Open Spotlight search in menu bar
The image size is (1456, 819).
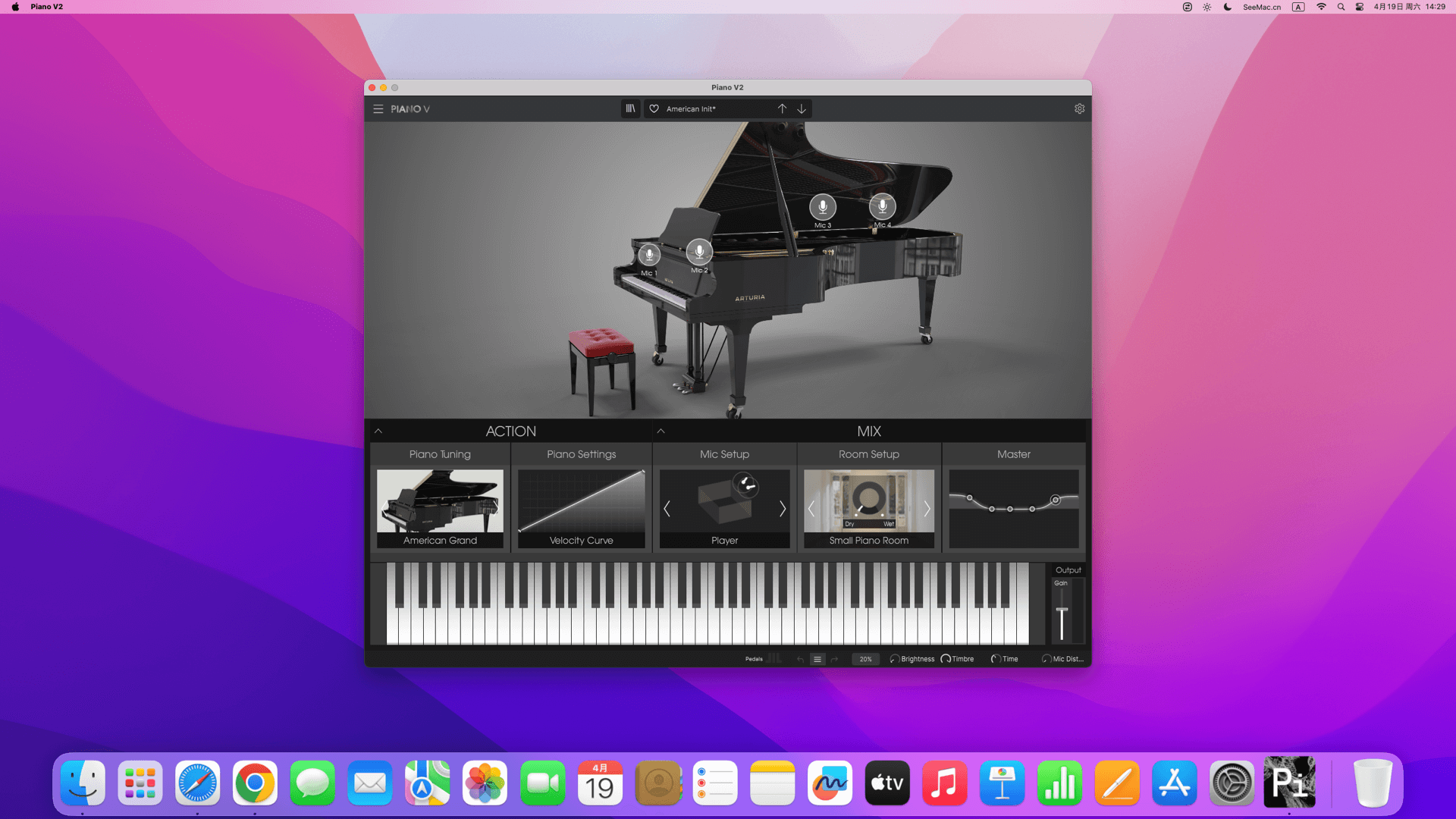click(1341, 7)
